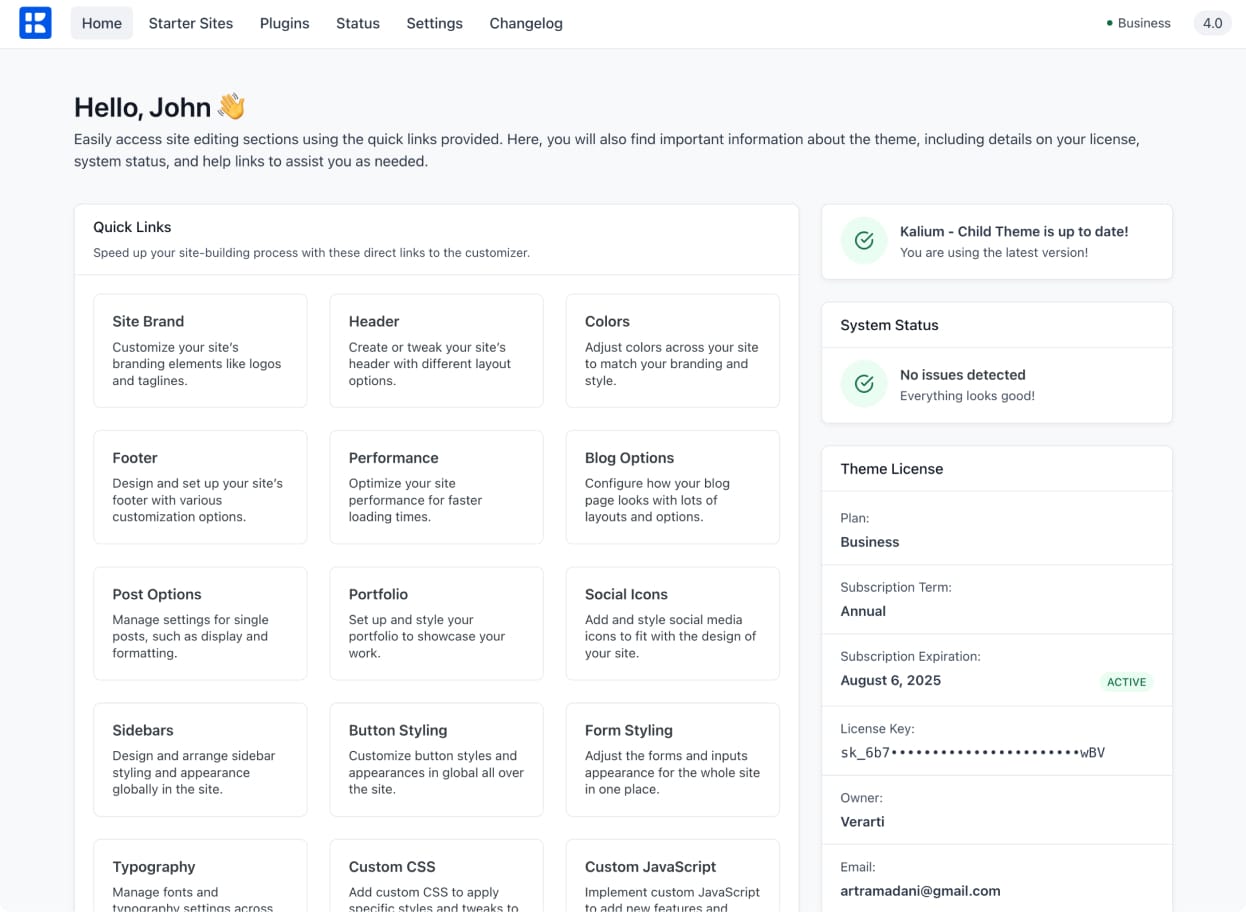This screenshot has width=1246, height=912.
Task: Open the Starter Sites tab
Action: [190, 23]
